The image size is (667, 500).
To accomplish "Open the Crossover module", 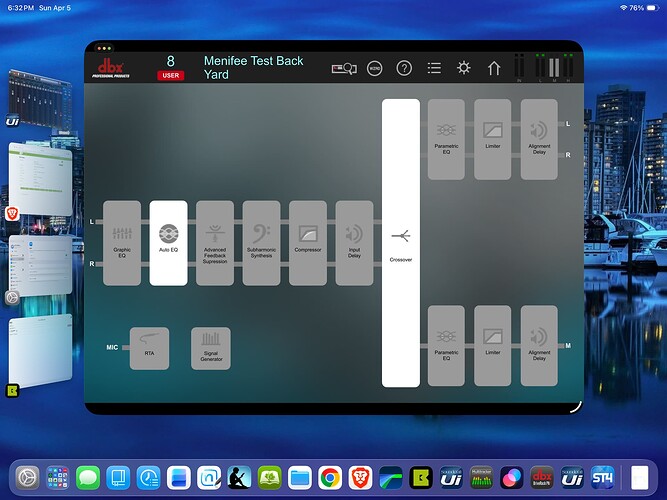I will coord(401,243).
